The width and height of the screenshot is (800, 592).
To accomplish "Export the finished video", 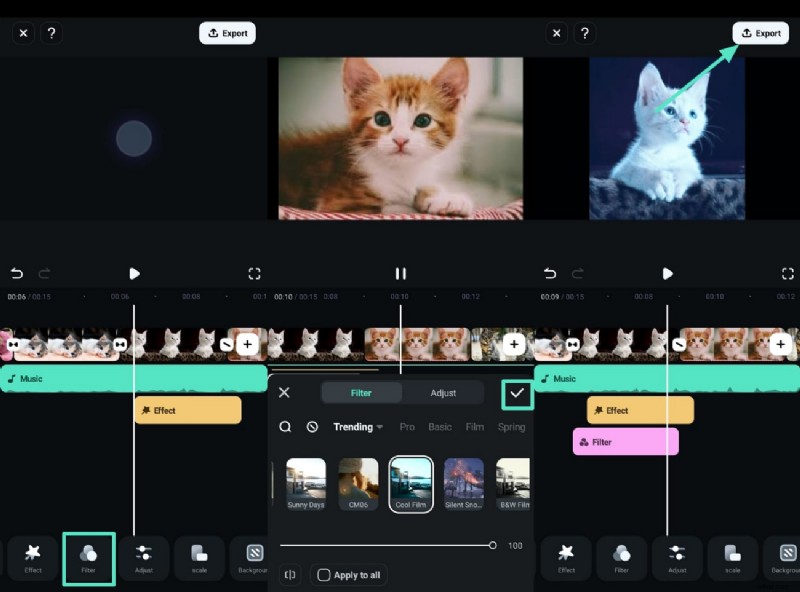I will pos(761,33).
